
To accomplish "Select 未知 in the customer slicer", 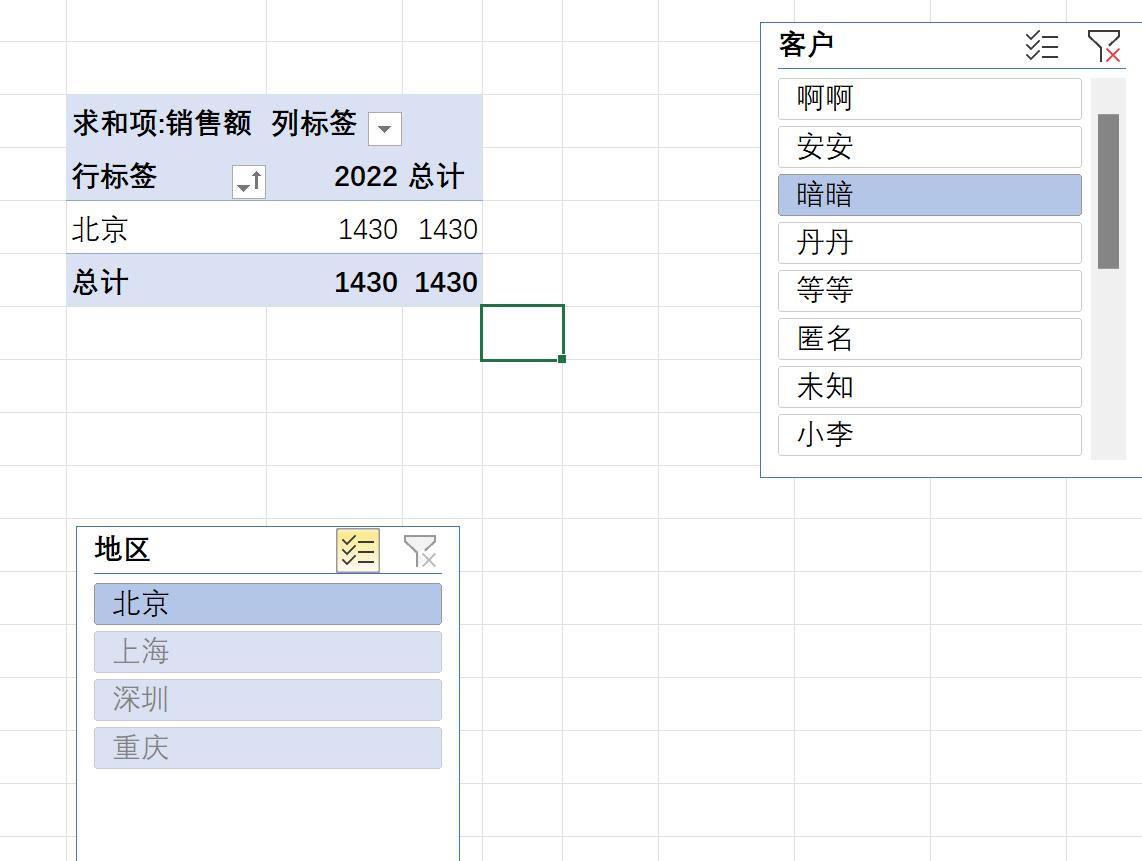I will point(928,386).
